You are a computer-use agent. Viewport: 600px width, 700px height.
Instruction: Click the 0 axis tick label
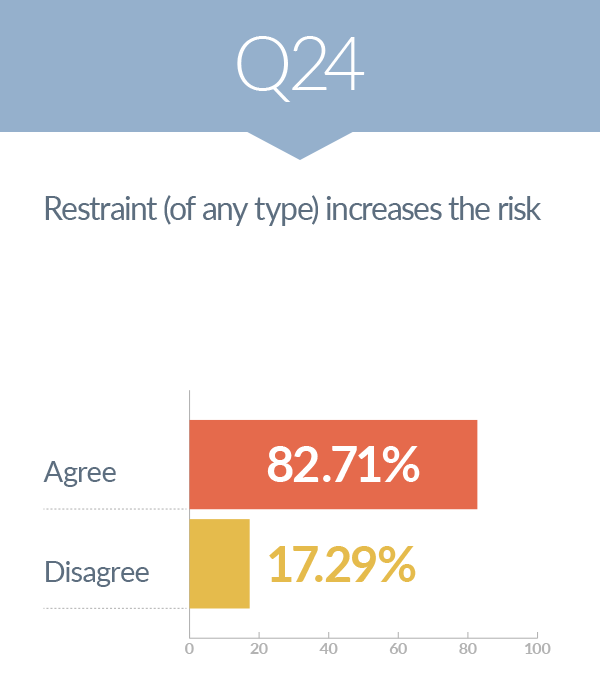[x=189, y=648]
